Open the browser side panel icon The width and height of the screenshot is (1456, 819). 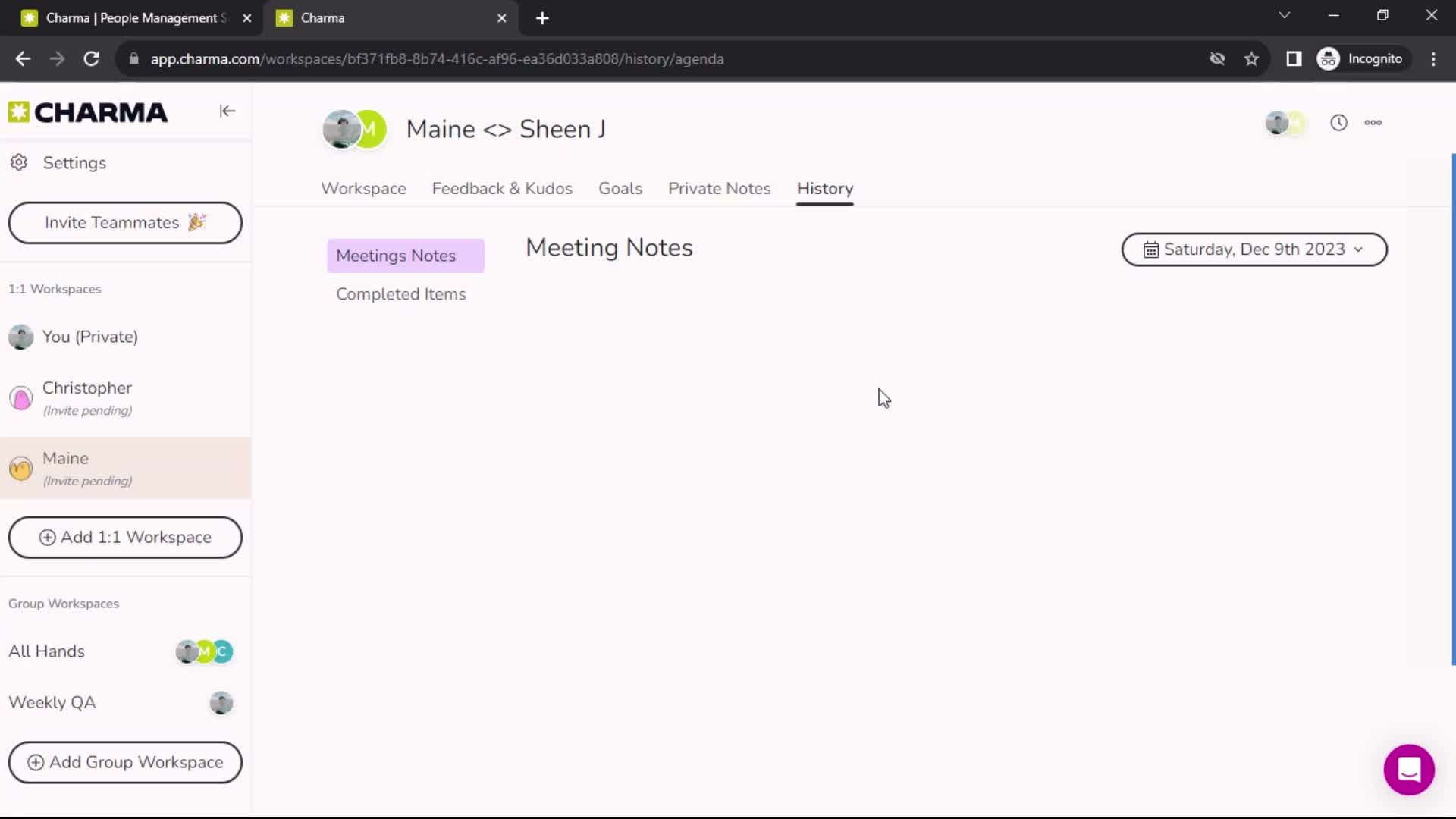tap(1294, 59)
